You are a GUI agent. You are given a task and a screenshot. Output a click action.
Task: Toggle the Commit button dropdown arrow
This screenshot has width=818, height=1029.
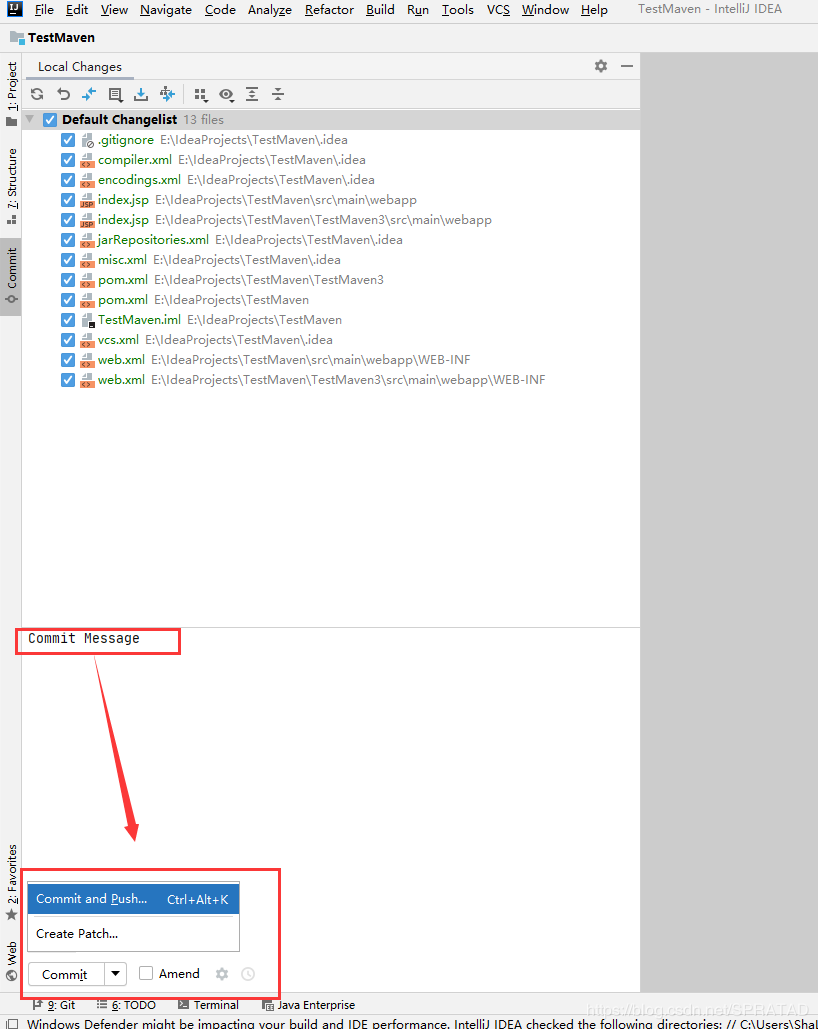point(116,973)
